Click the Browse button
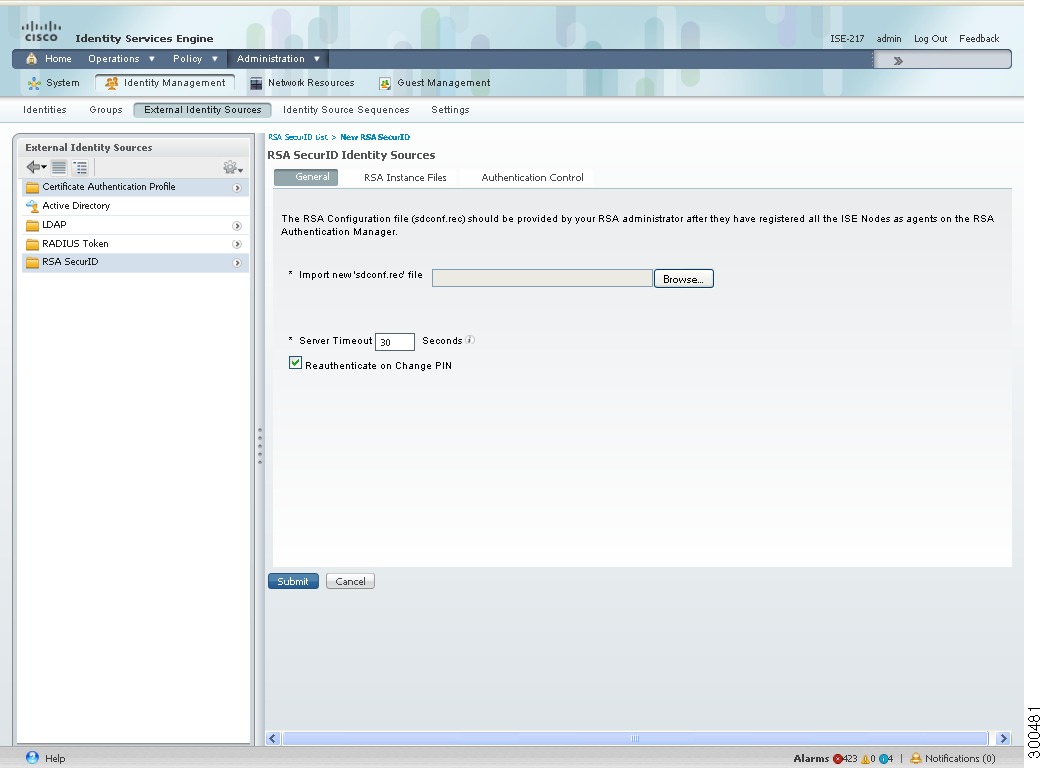Viewport: 1044px width, 768px height. coord(683,279)
